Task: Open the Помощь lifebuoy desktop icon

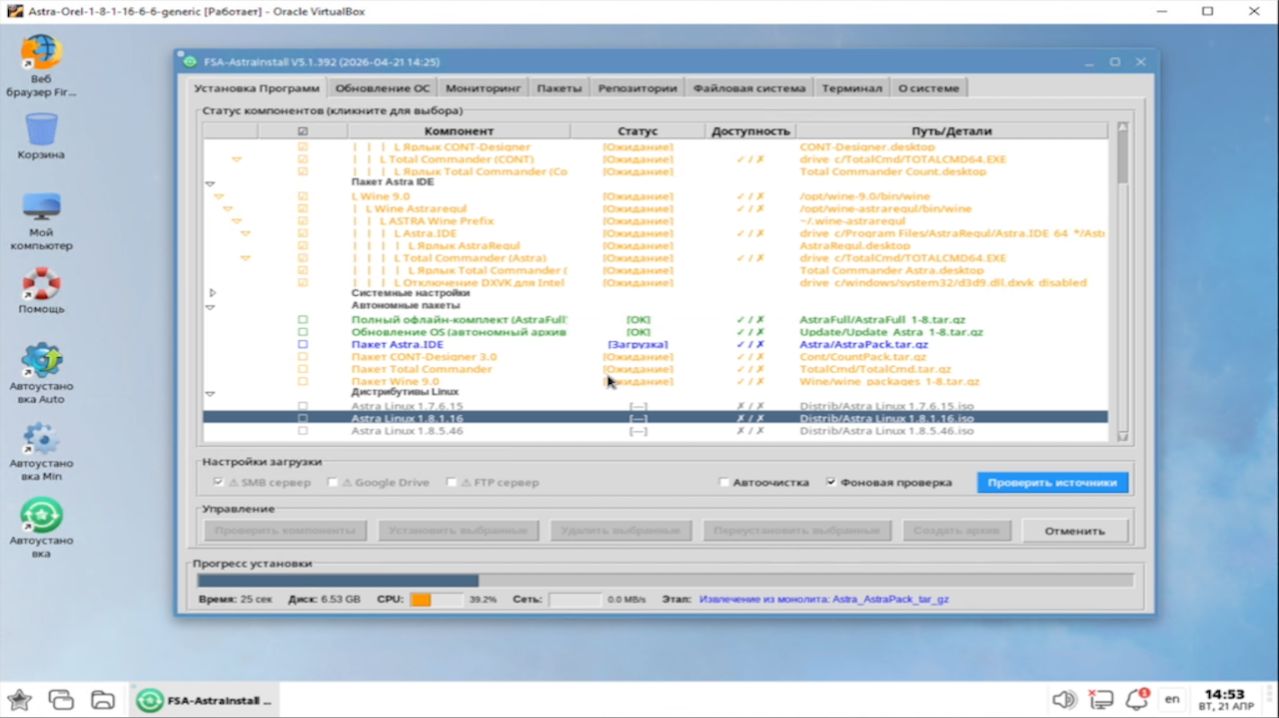Action: tap(41, 292)
